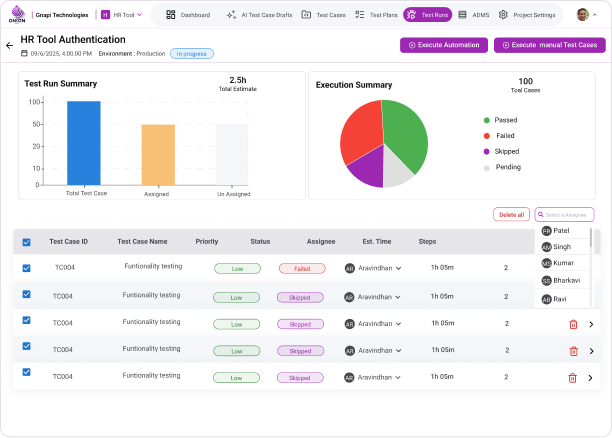Viewport: 612px width, 438px height.
Task: Open the assignee dropdown in the third row
Action: [x=399, y=324]
